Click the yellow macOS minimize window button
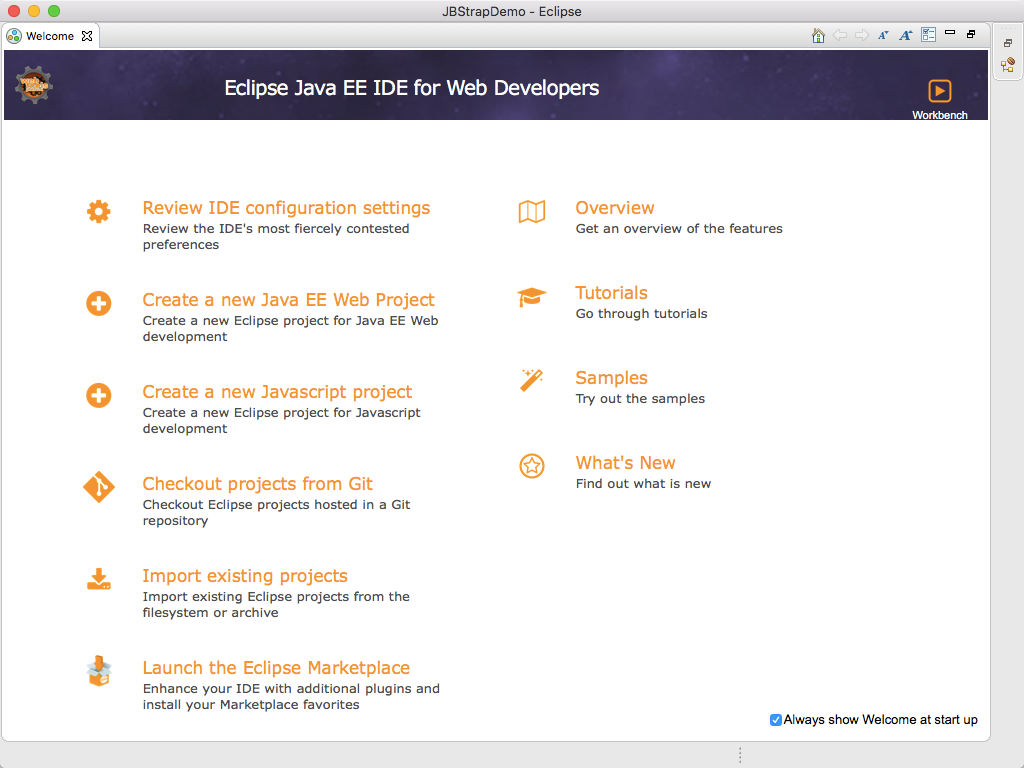 34,11
